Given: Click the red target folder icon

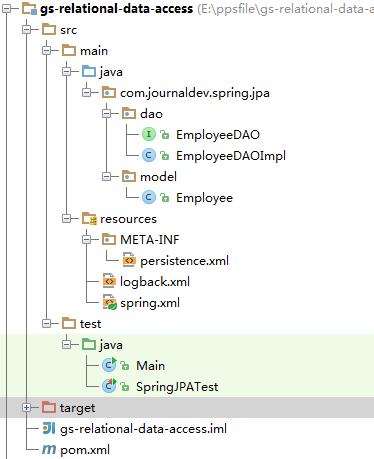Looking at the screenshot, I should [x=49, y=408].
